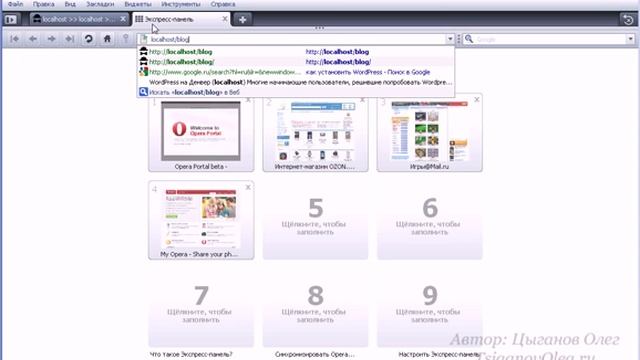The width and height of the screenshot is (640, 360).
Task: Click page icon in address bar
Action: (x=144, y=39)
